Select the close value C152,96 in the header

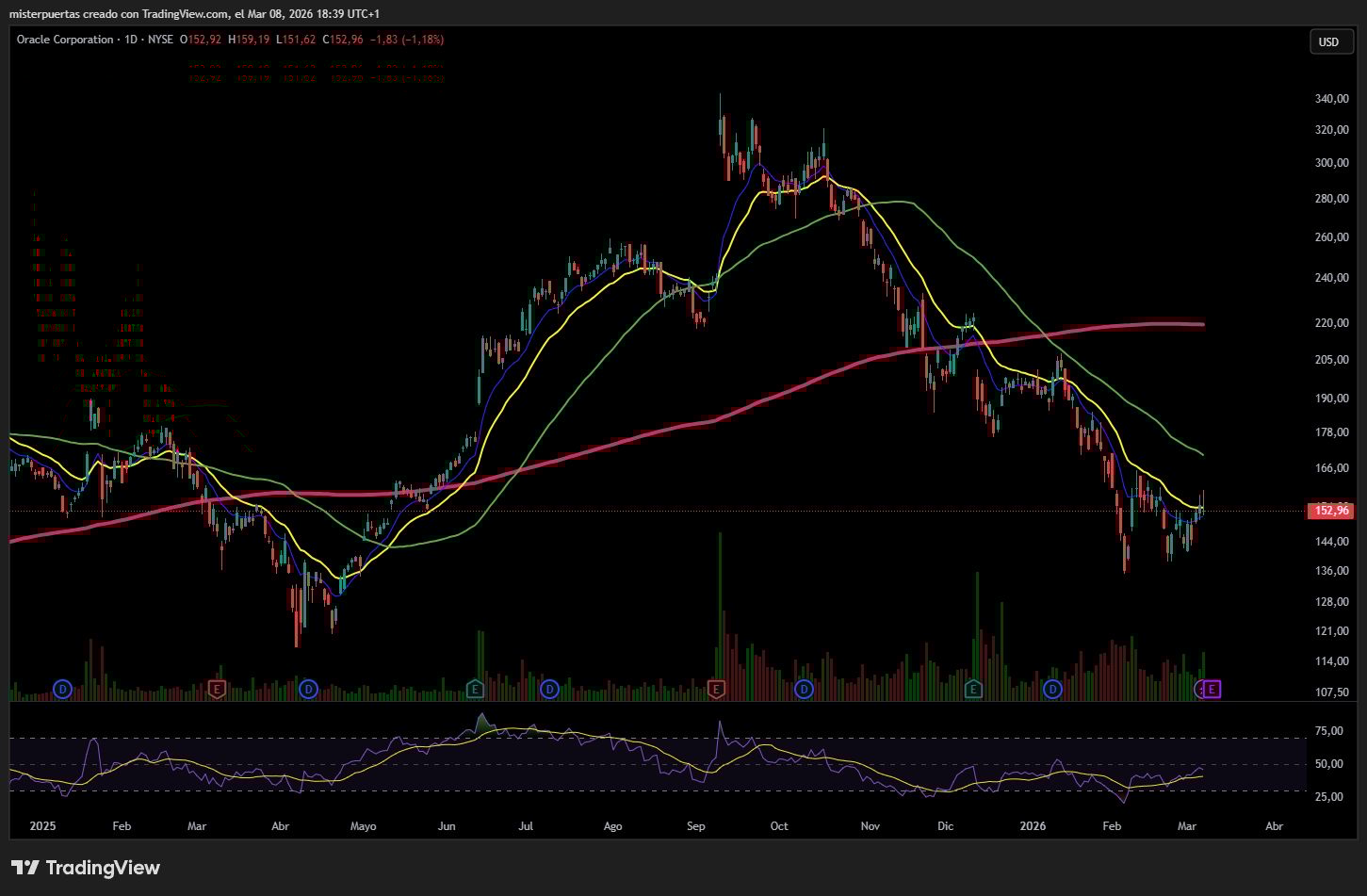[343, 40]
